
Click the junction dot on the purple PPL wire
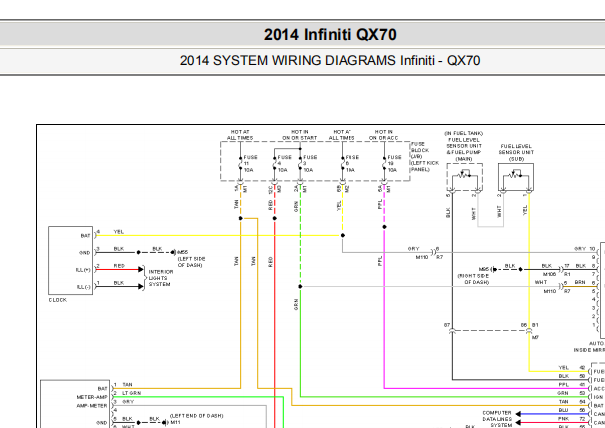click(x=384, y=227)
